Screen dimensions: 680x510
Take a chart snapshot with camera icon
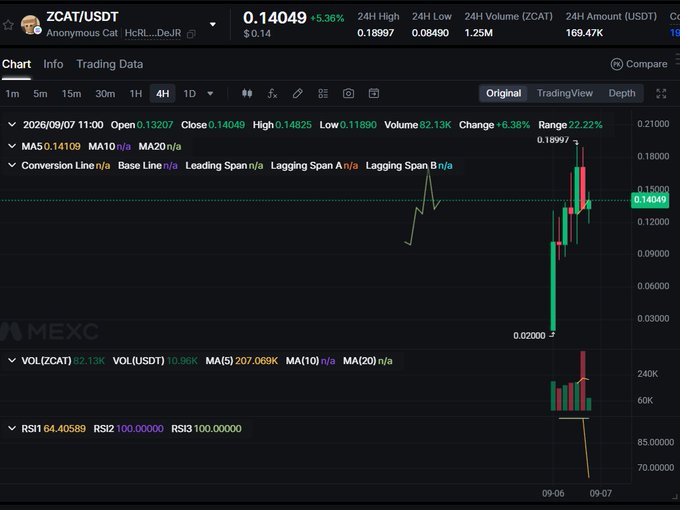348,93
